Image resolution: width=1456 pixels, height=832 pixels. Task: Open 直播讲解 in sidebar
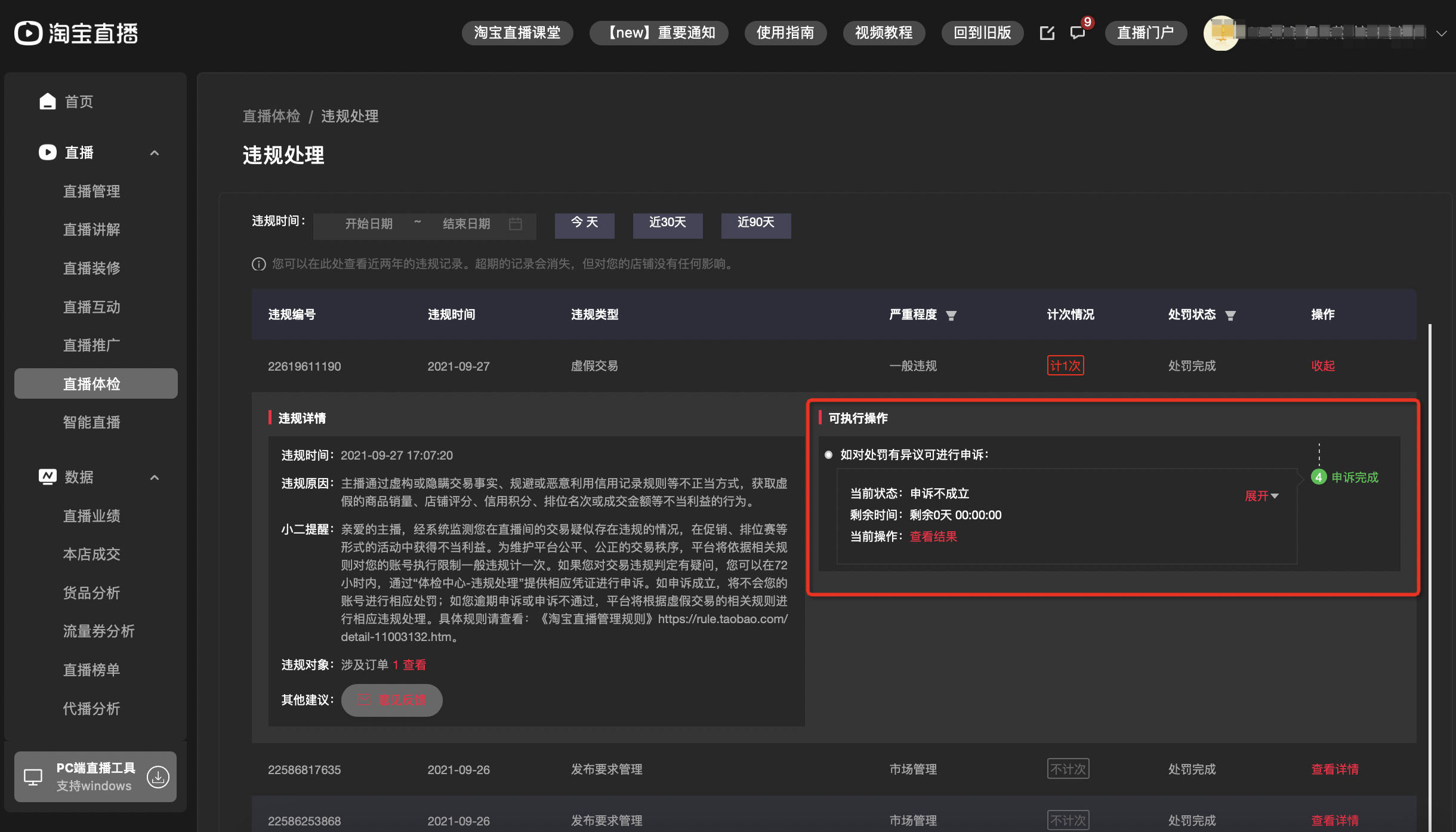[92, 230]
